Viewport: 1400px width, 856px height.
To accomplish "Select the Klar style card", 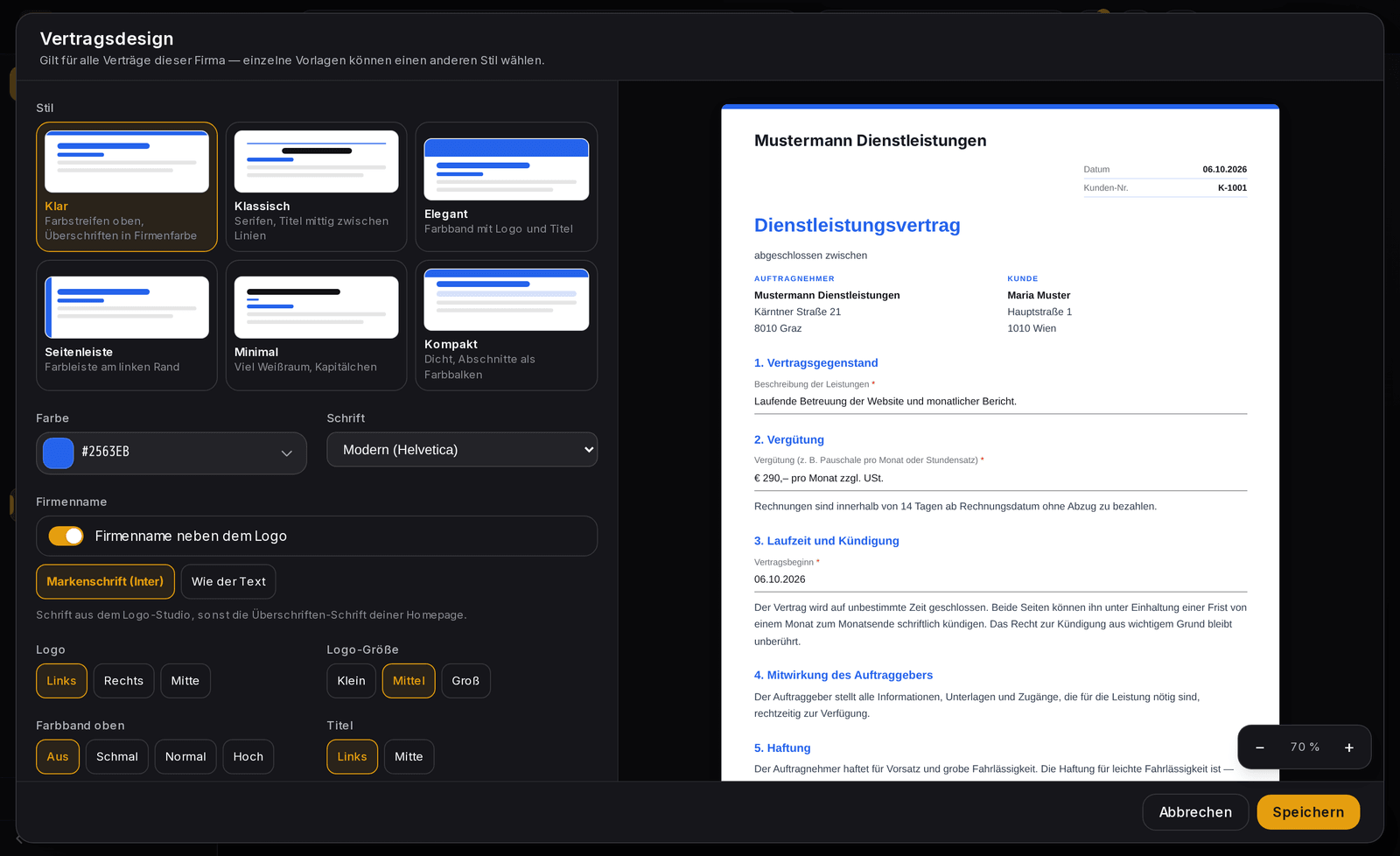I will coord(127,186).
